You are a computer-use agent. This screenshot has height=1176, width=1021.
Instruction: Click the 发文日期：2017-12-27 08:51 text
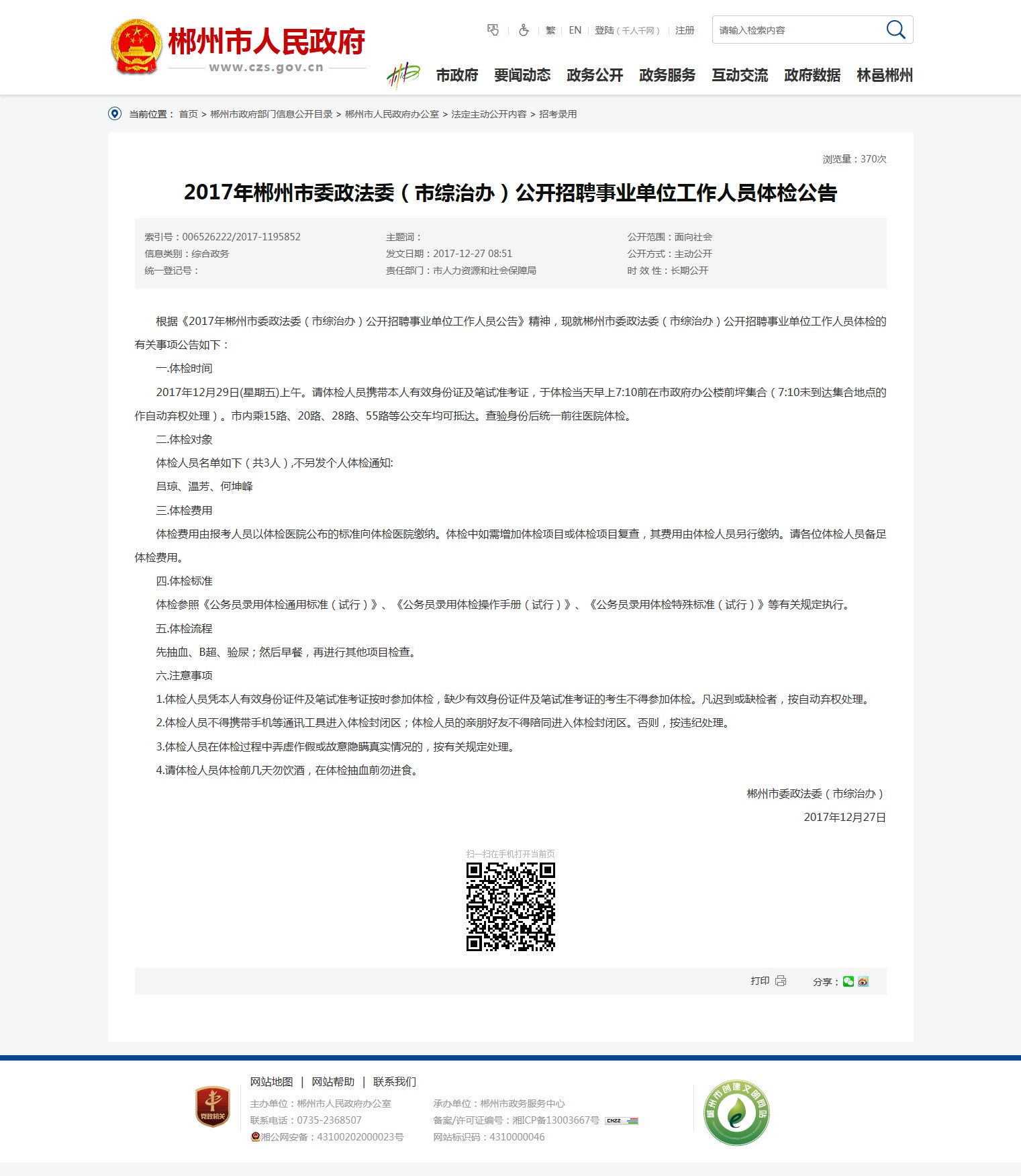point(449,254)
